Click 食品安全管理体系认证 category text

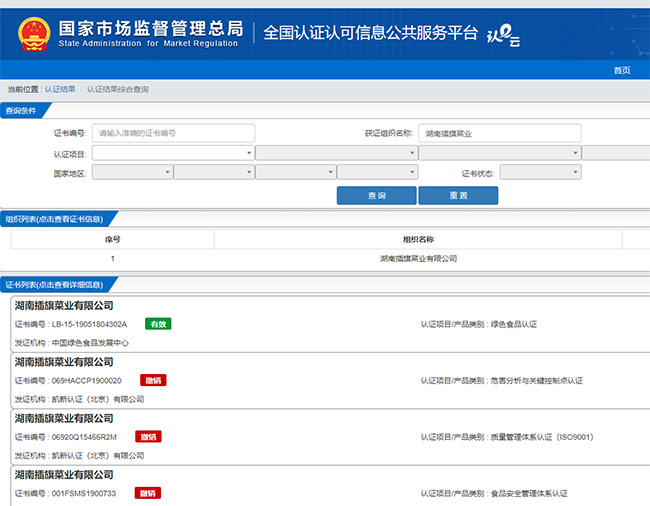[529, 493]
